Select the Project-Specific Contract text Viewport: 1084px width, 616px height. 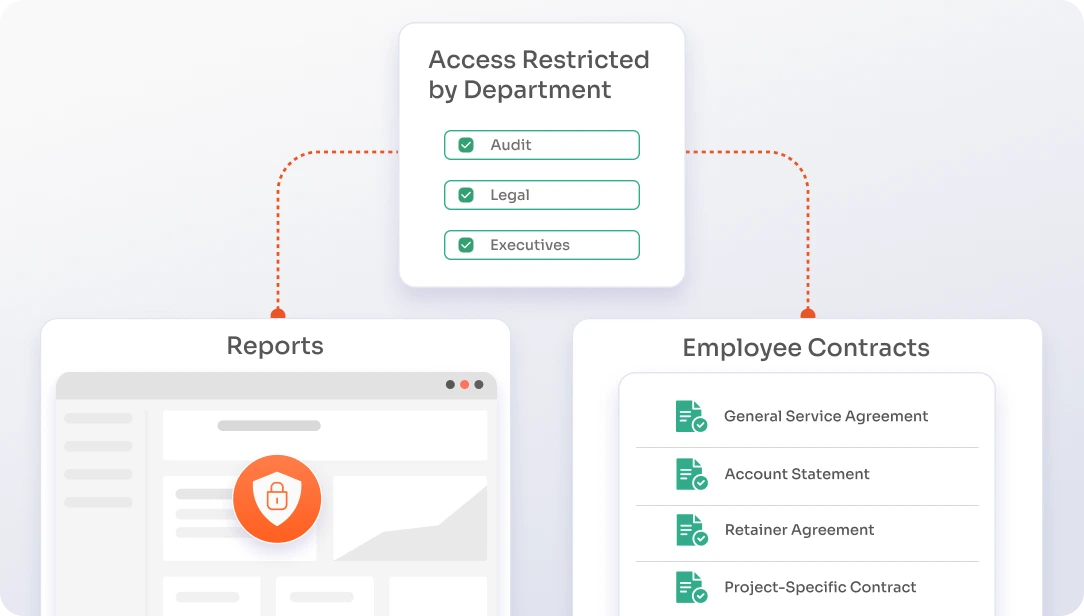tap(820, 587)
